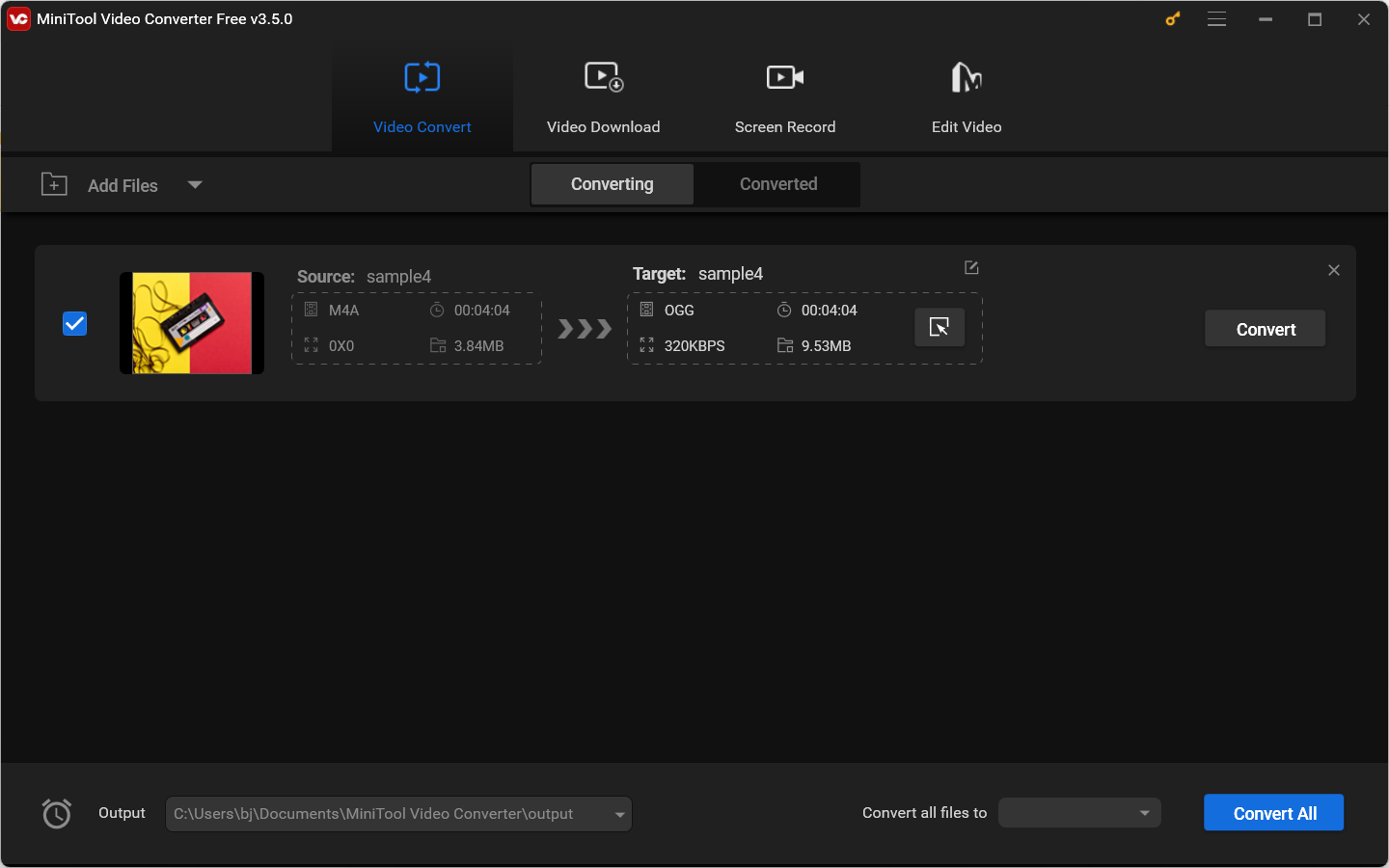Image resolution: width=1389 pixels, height=868 pixels.
Task: Click the M4A source format text
Action: 343,311
